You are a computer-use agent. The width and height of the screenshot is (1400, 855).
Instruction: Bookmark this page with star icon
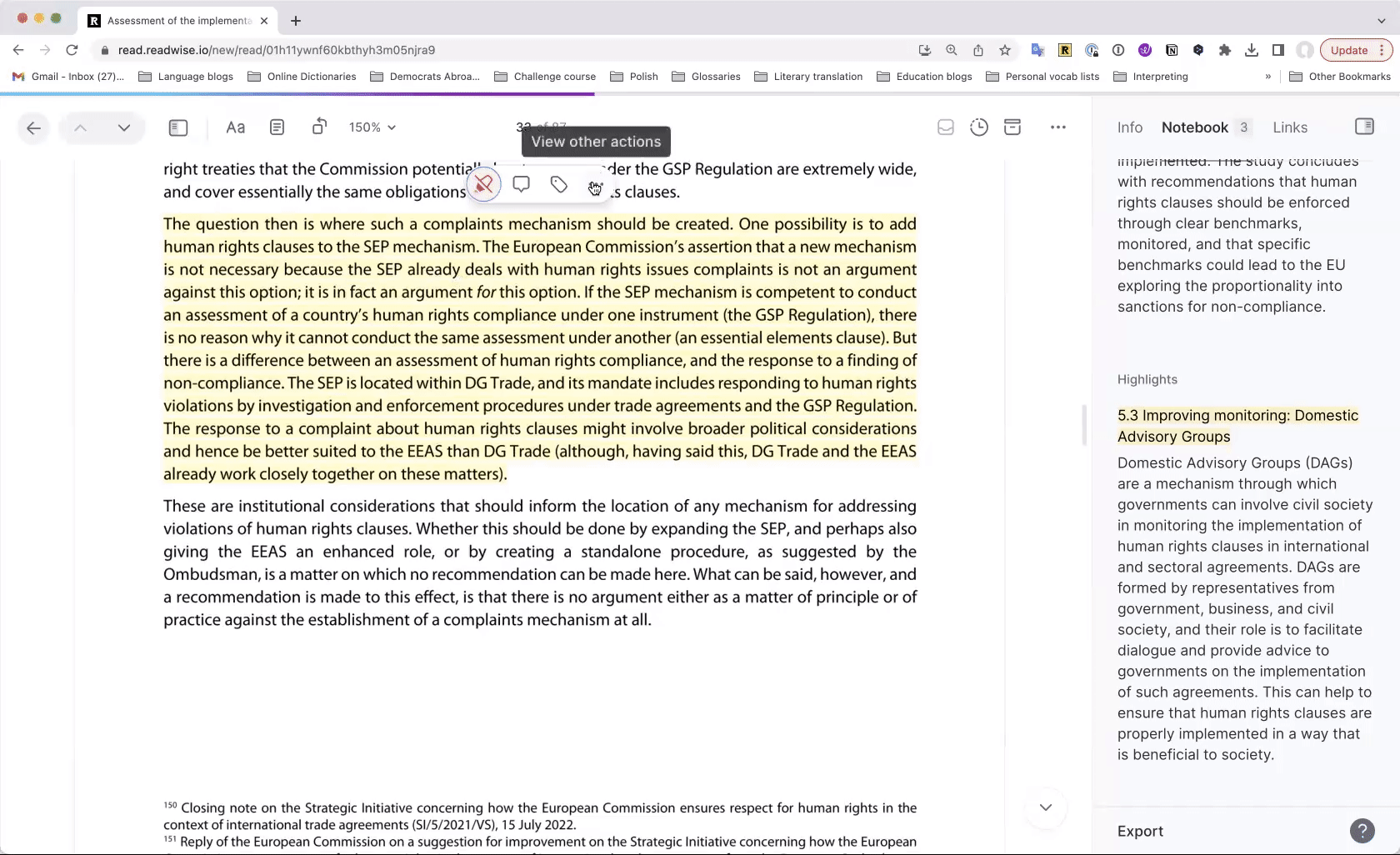point(1005,50)
